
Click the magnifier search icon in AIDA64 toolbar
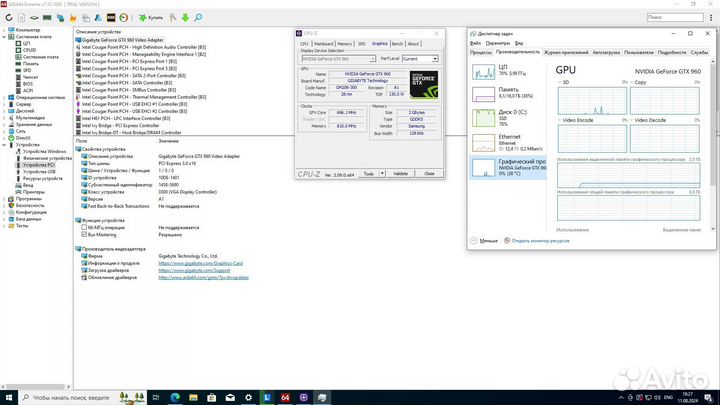pos(198,17)
